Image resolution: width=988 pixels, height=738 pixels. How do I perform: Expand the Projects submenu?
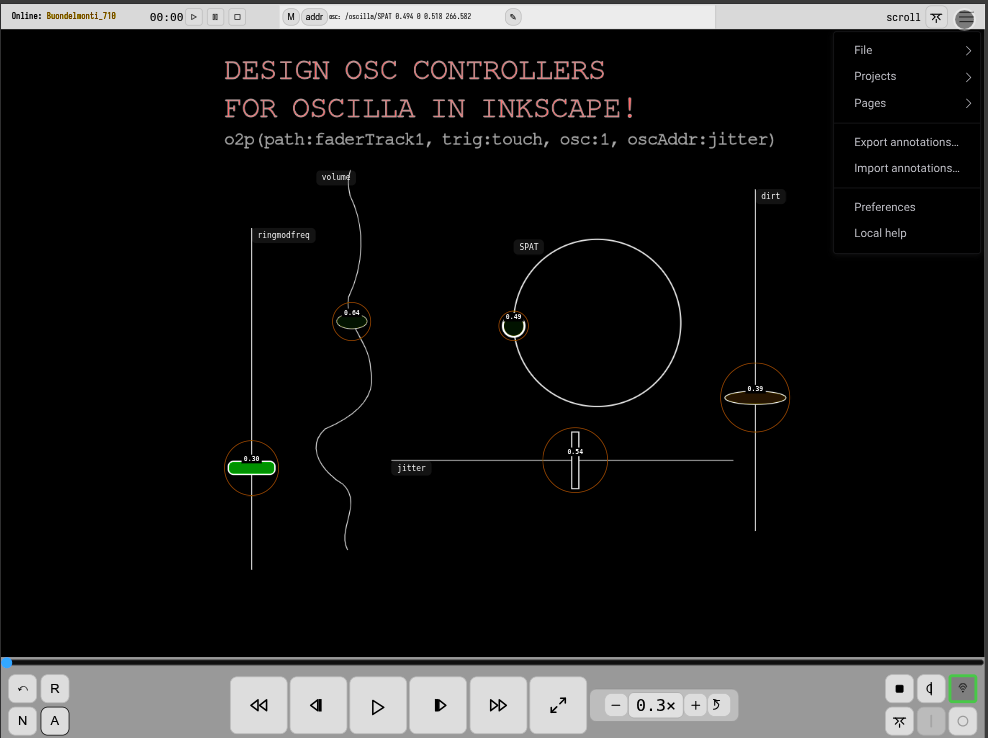click(903, 76)
